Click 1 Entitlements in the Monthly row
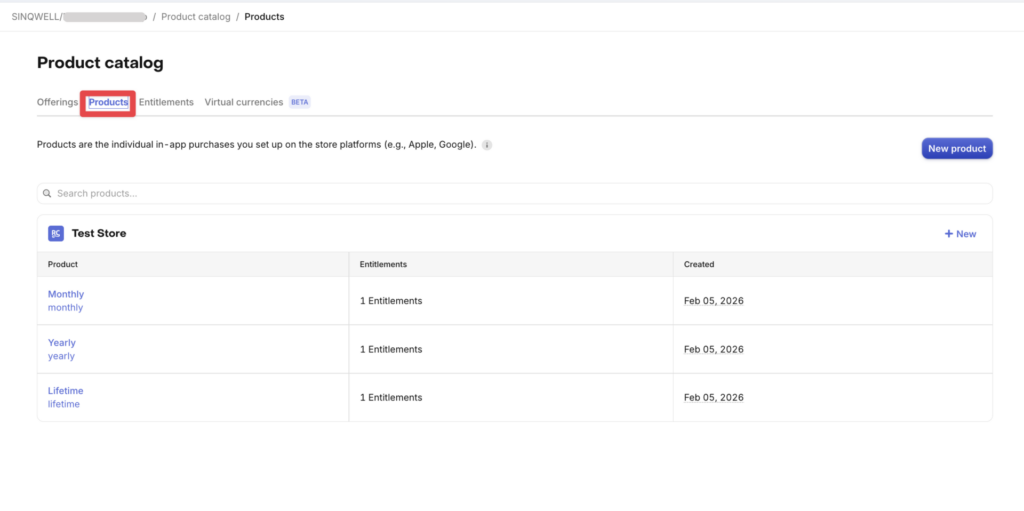Screen dimensions: 1024x511 coord(391,301)
